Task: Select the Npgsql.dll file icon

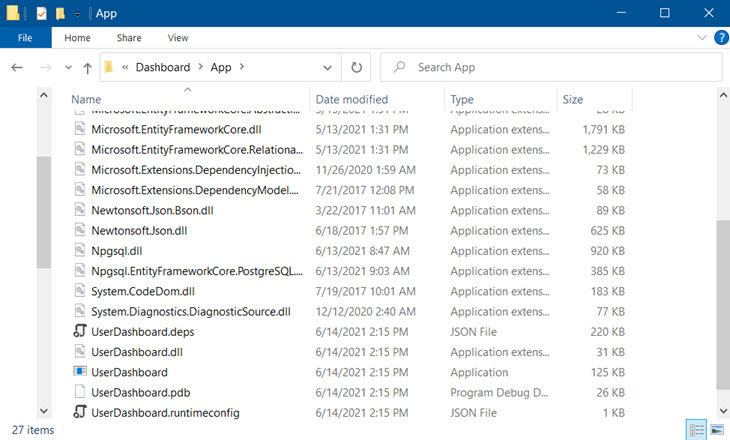Action: point(80,250)
